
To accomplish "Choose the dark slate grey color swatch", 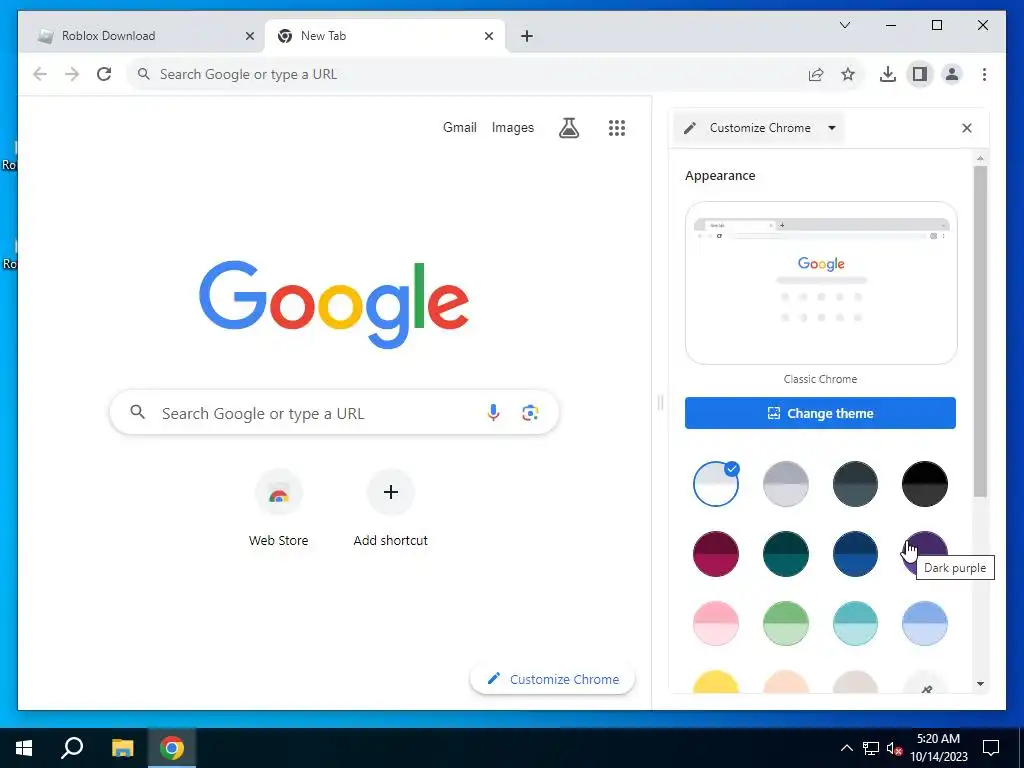I will point(855,484).
